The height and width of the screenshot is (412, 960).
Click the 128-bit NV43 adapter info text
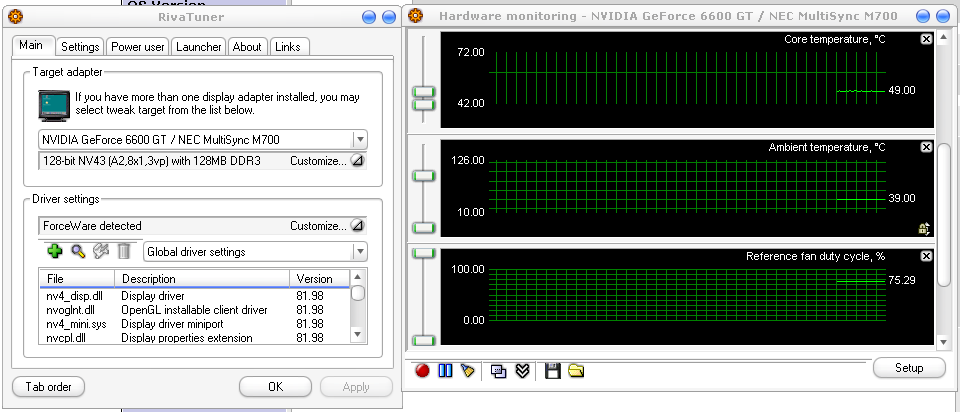pos(152,161)
